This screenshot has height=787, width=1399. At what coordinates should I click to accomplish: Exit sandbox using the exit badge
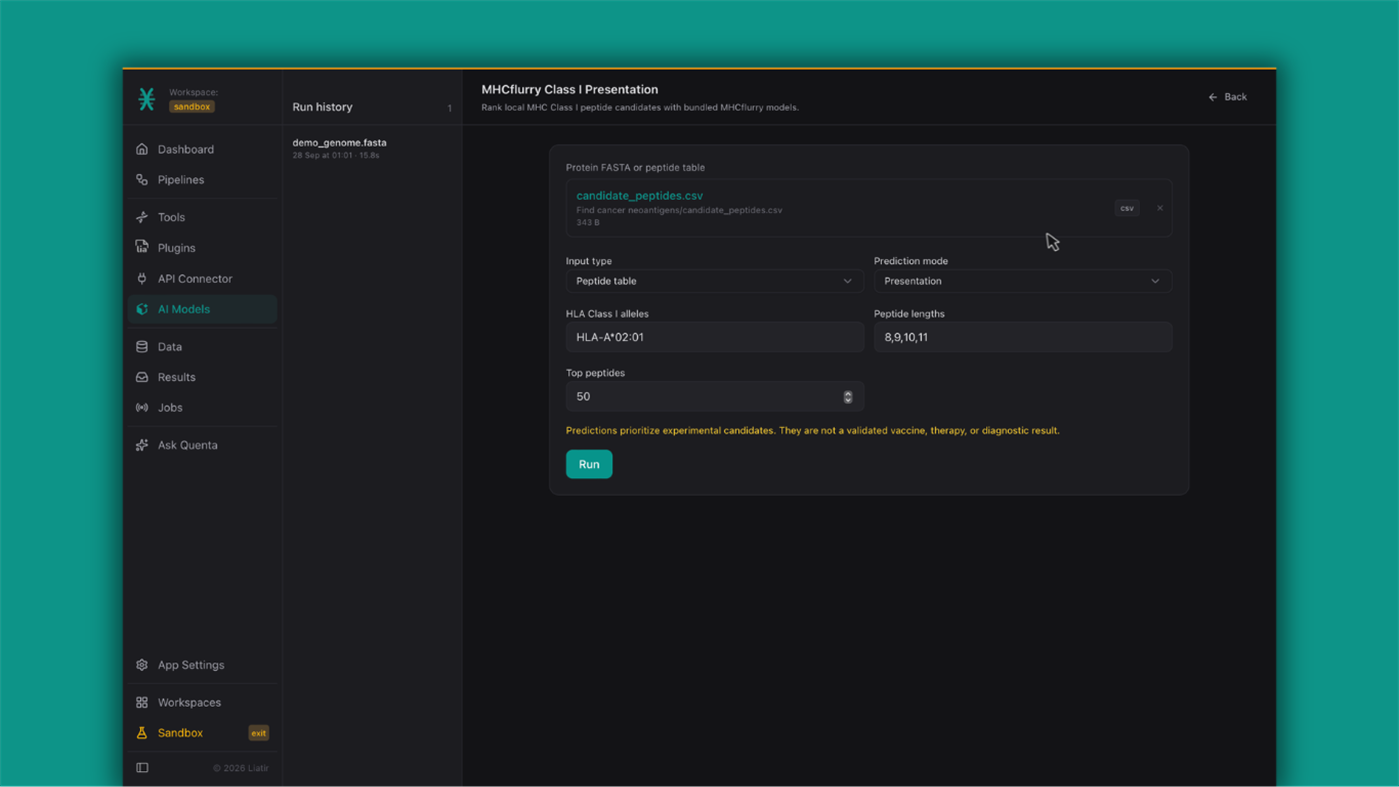258,733
